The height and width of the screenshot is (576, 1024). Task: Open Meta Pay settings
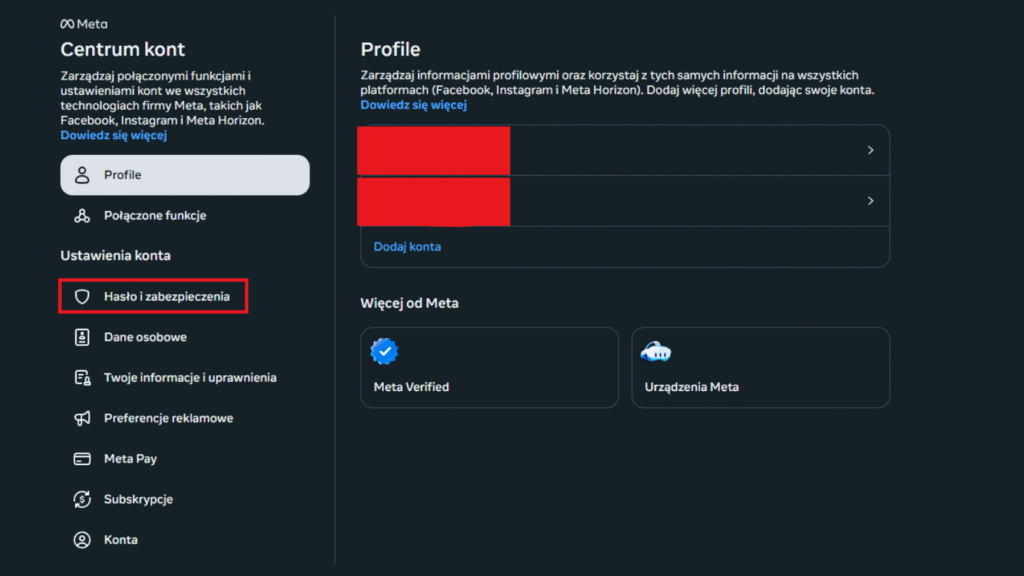coord(185,458)
